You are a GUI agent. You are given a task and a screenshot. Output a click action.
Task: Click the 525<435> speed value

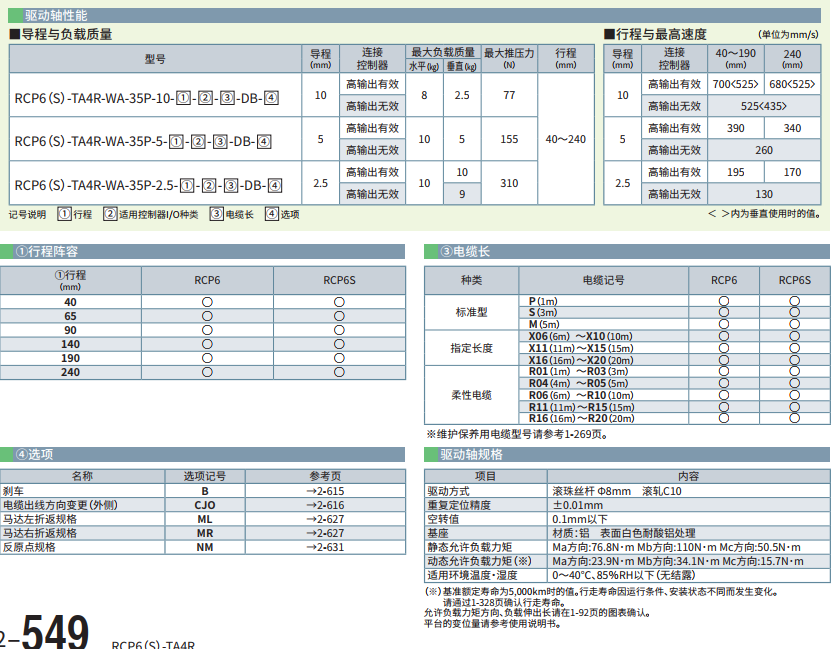pyautogui.click(x=764, y=106)
